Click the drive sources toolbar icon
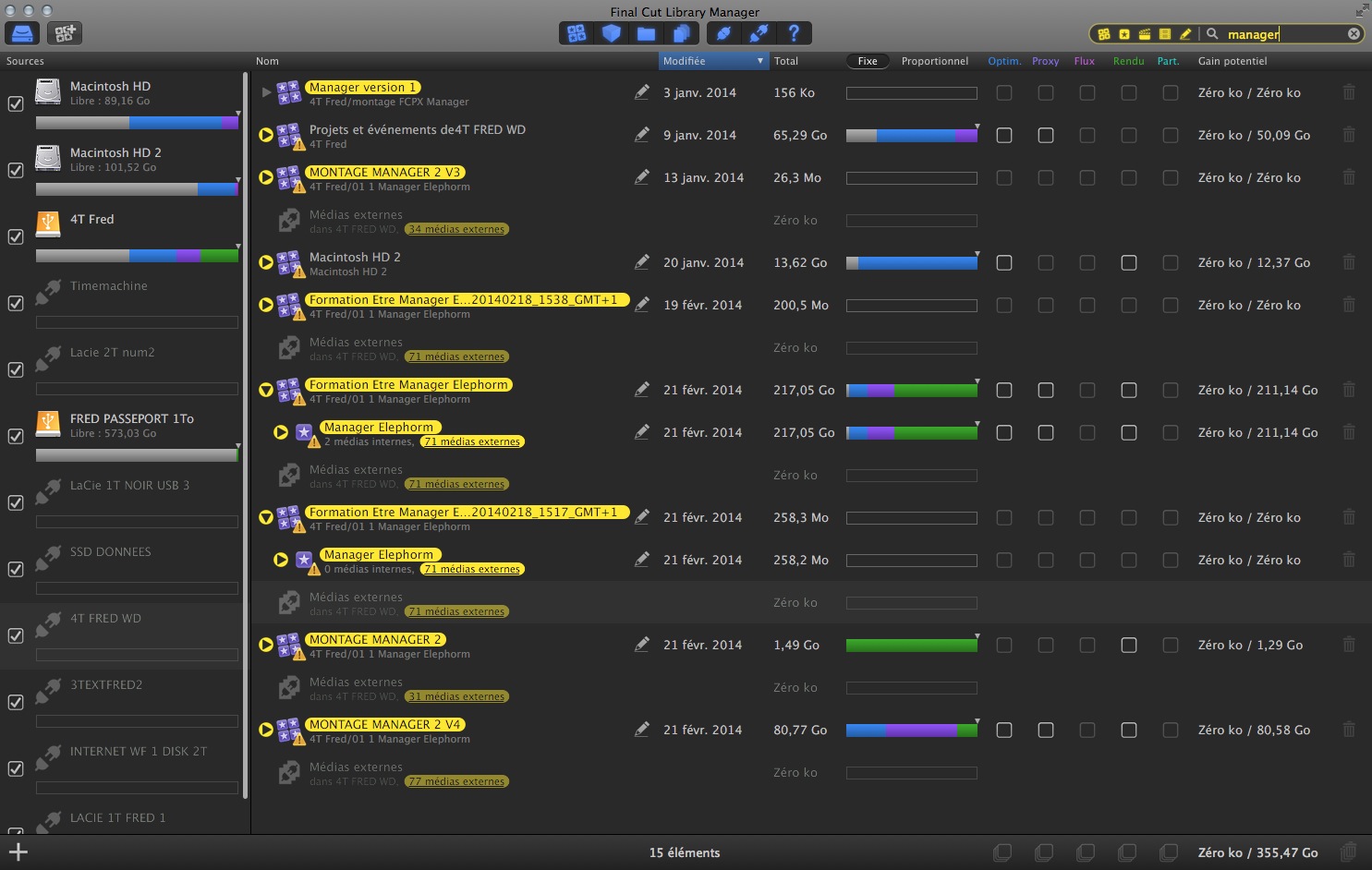 [23, 33]
